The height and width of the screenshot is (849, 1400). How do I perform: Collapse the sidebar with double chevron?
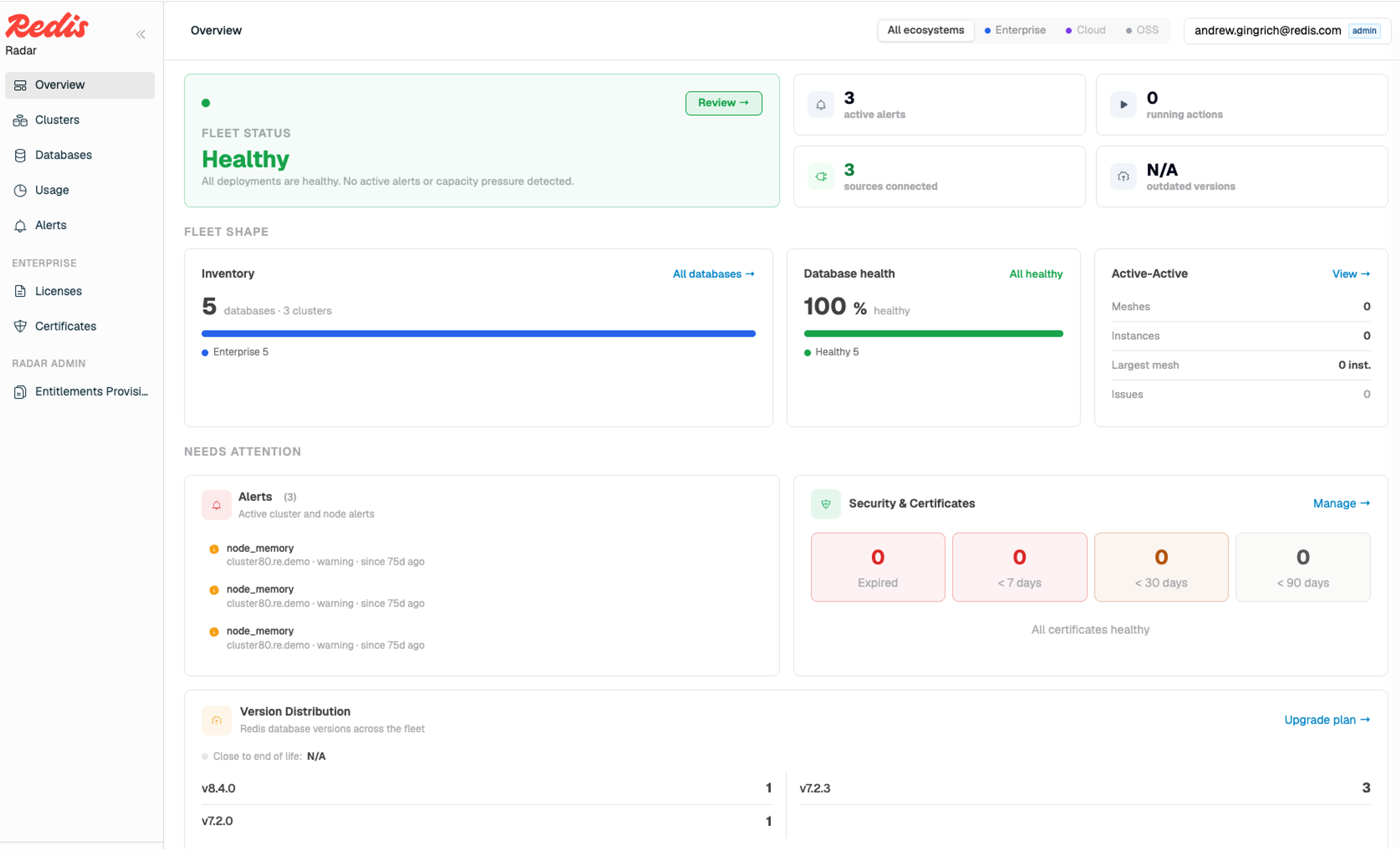click(x=141, y=35)
